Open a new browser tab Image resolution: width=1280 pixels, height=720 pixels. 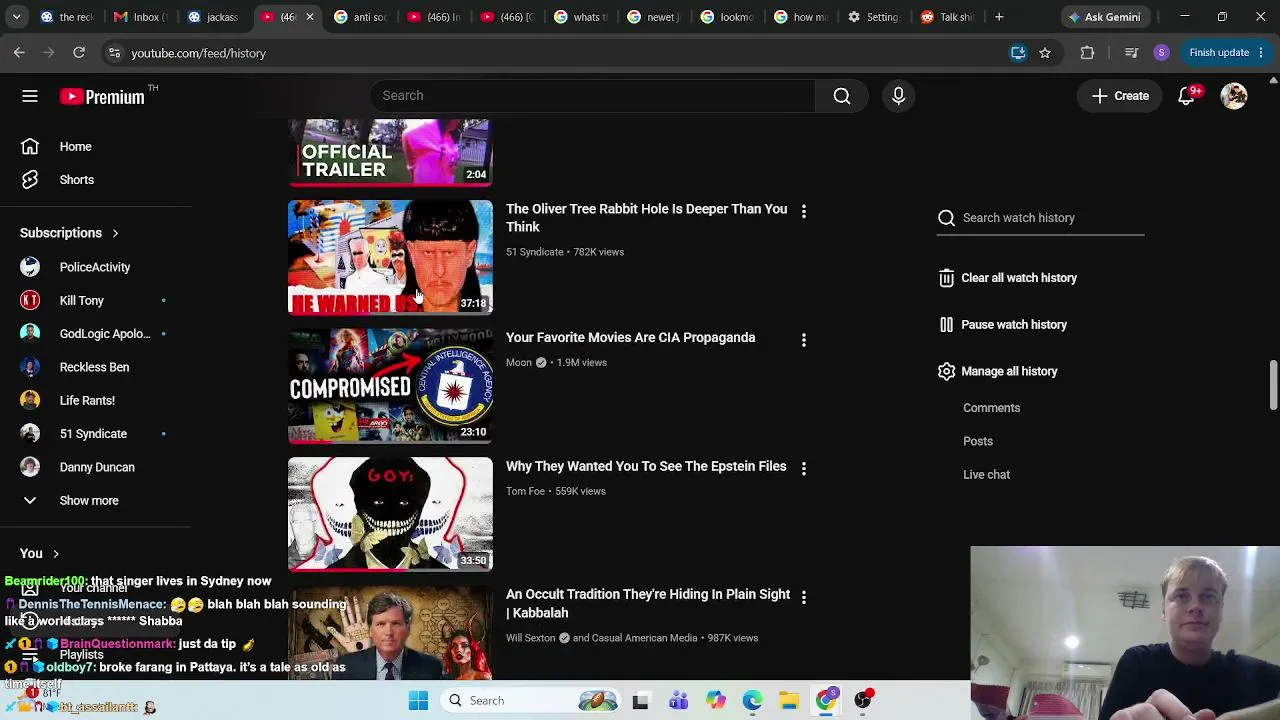[999, 17]
